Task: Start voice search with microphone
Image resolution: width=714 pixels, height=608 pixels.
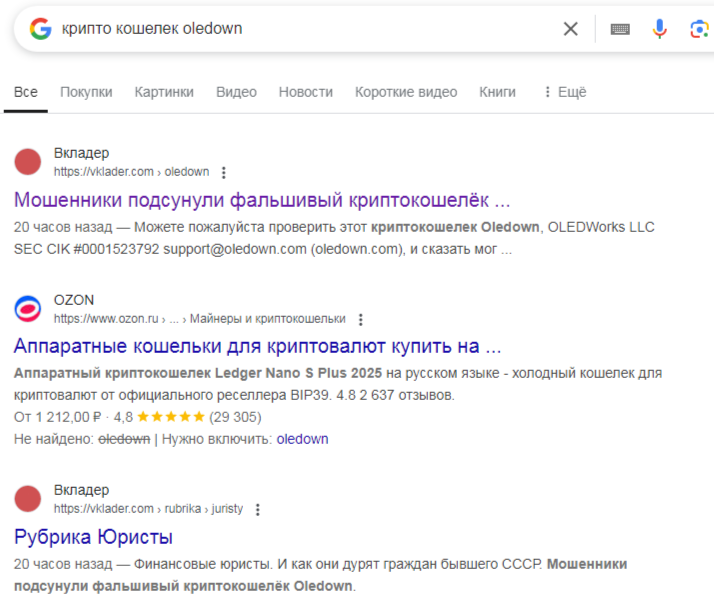Action: click(x=659, y=29)
